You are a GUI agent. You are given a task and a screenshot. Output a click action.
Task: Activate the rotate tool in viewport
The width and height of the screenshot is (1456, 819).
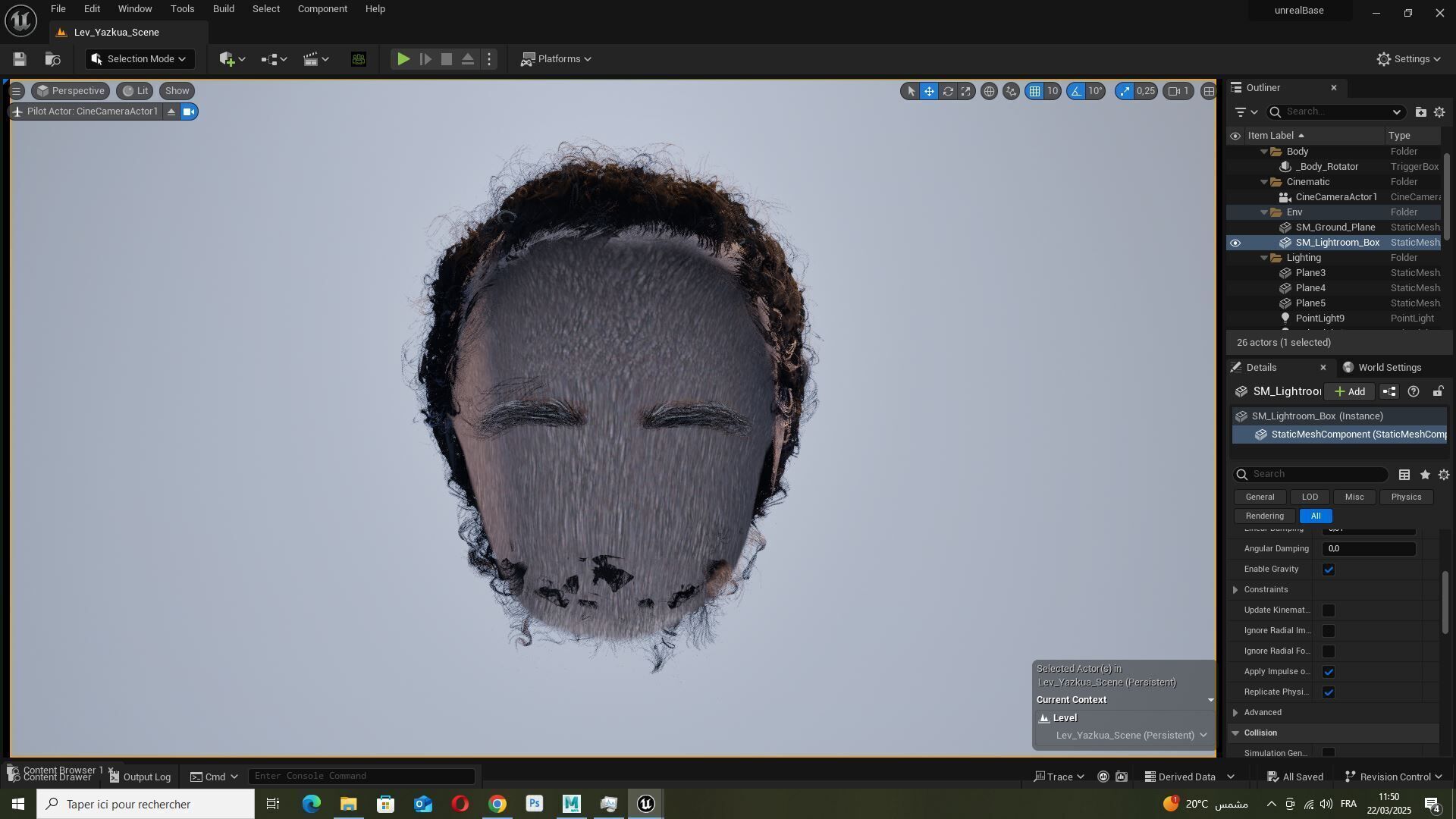947,91
